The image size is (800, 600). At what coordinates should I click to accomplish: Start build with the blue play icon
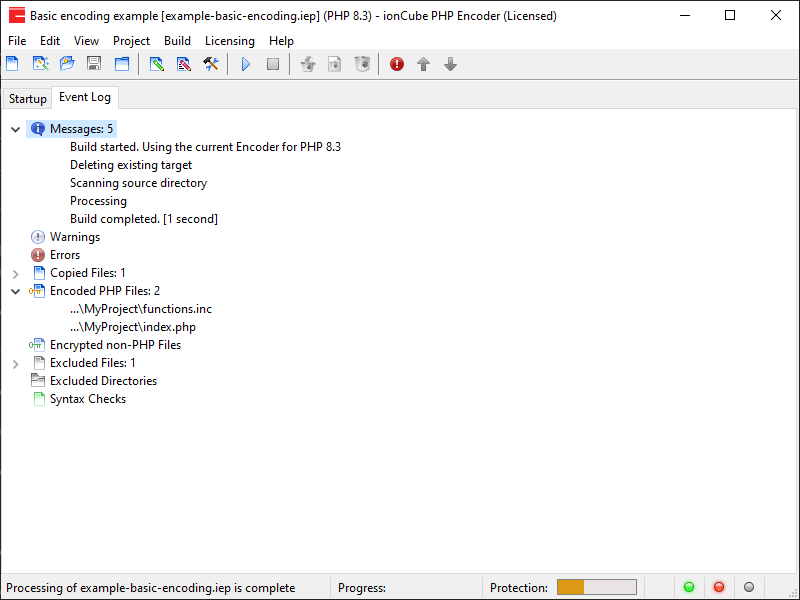coord(246,64)
